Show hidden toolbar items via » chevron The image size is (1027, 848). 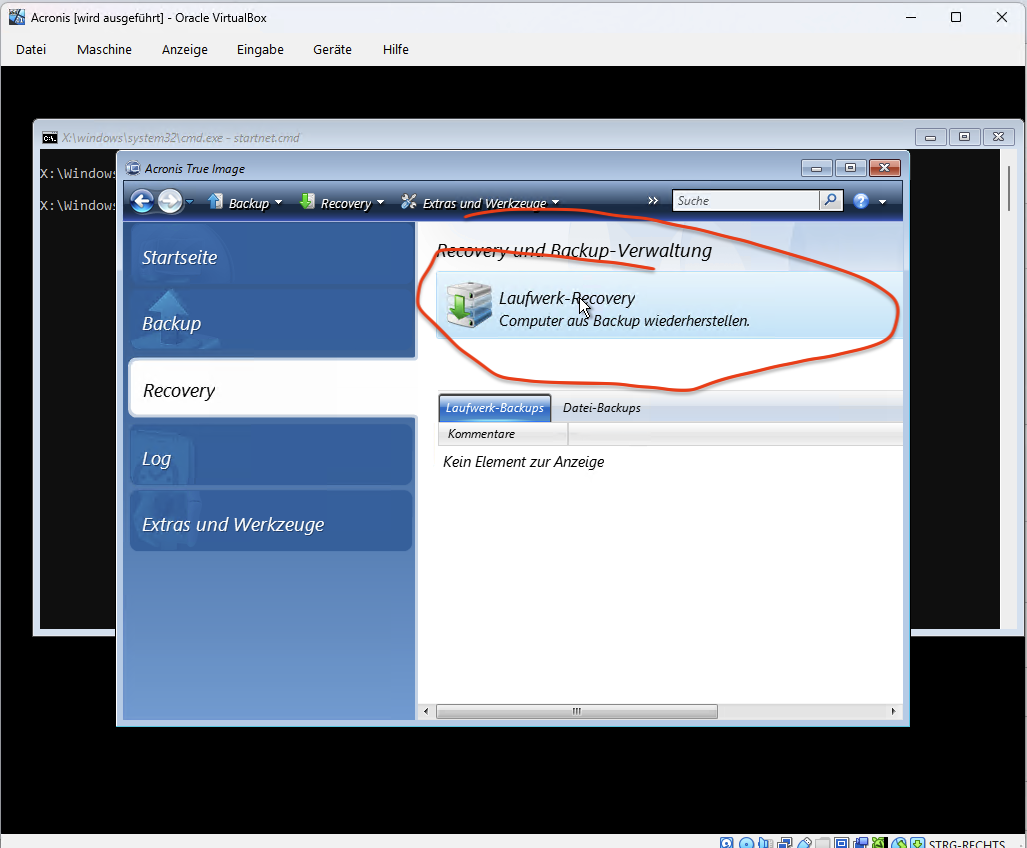[652, 200]
